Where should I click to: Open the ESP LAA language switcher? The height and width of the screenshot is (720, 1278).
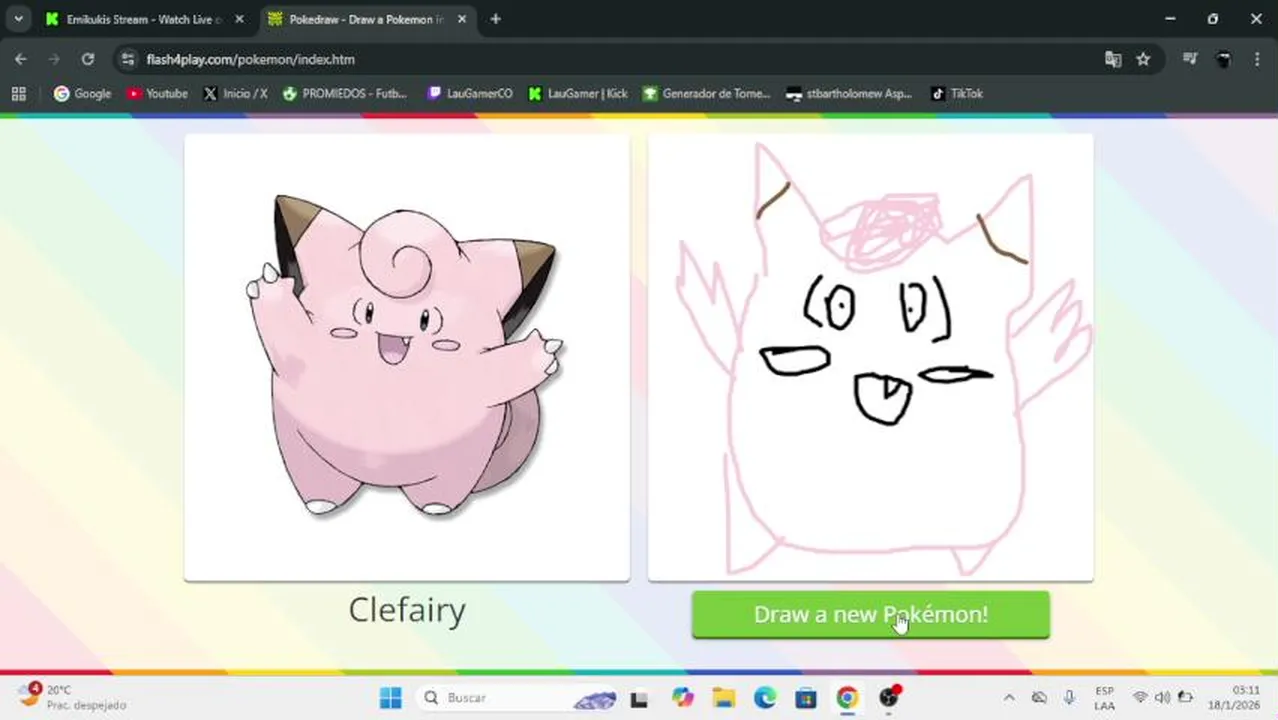[x=1104, y=697]
